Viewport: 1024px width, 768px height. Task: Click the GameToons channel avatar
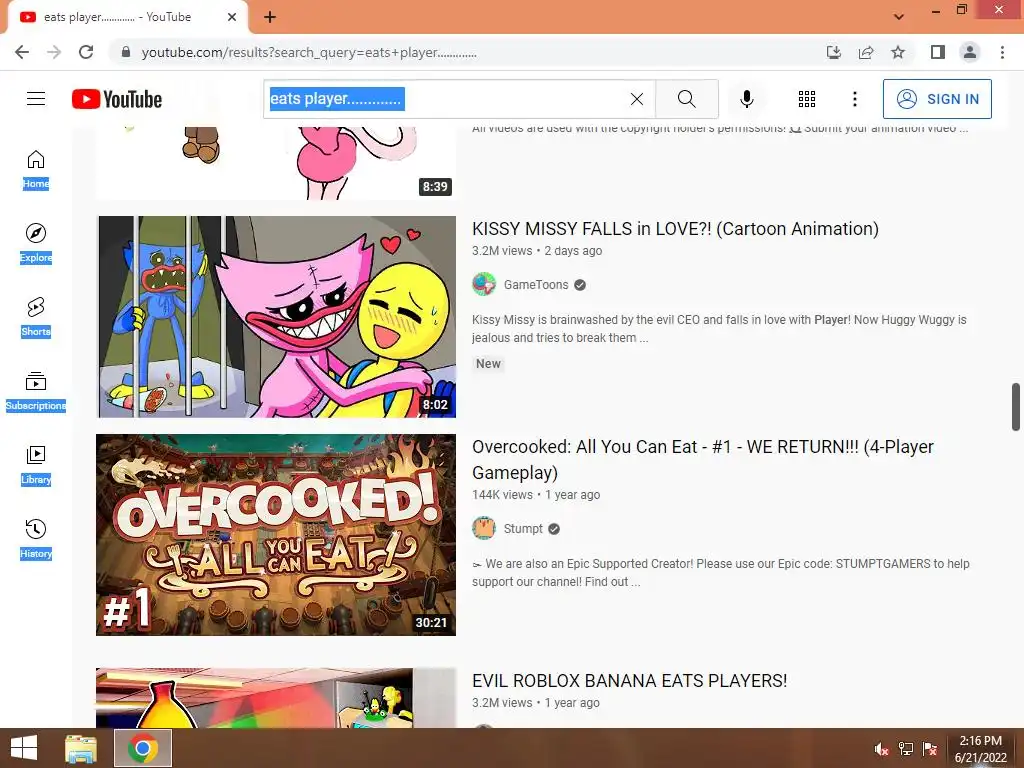[x=484, y=285]
